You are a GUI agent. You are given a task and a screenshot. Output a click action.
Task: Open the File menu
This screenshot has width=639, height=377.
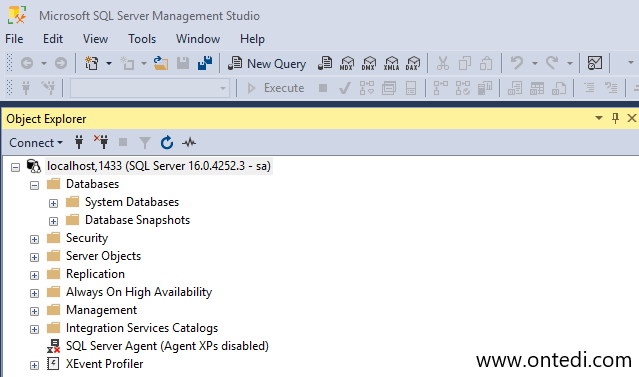coord(14,39)
